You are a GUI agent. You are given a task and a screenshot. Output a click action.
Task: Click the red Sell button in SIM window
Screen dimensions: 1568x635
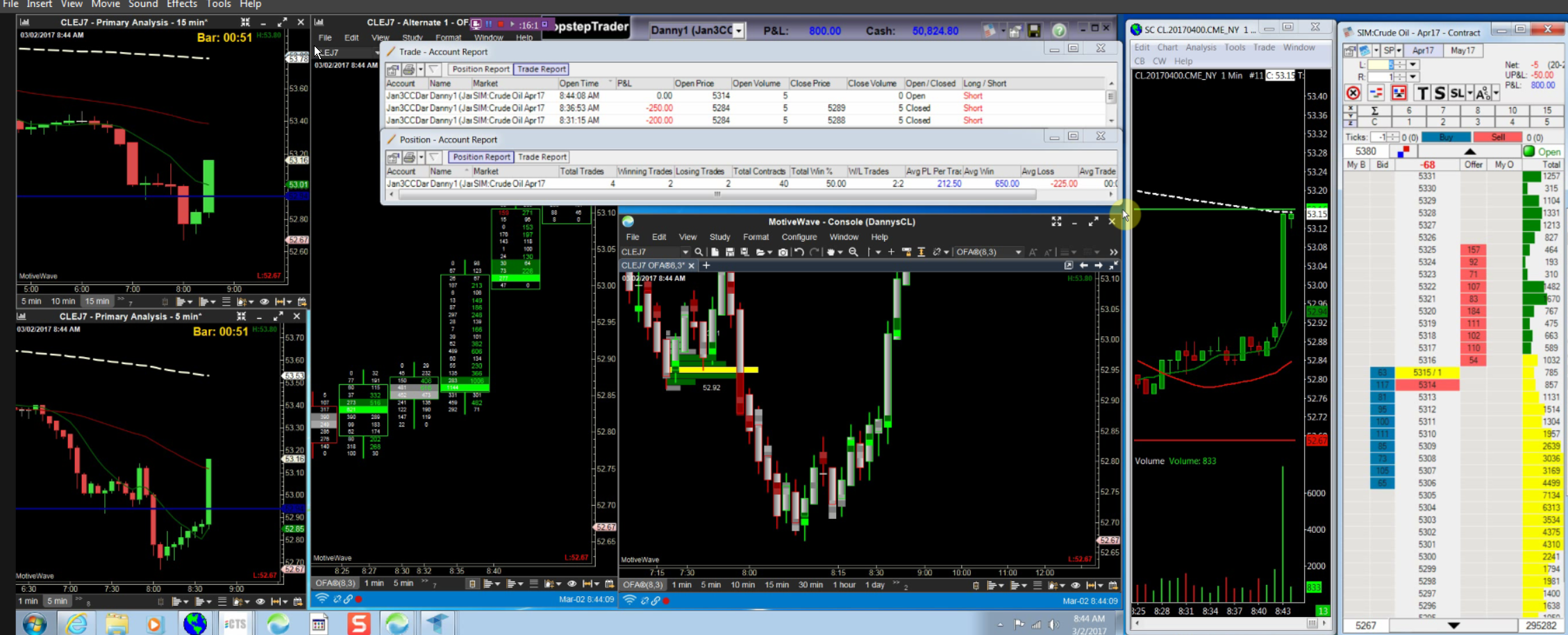coord(1498,138)
